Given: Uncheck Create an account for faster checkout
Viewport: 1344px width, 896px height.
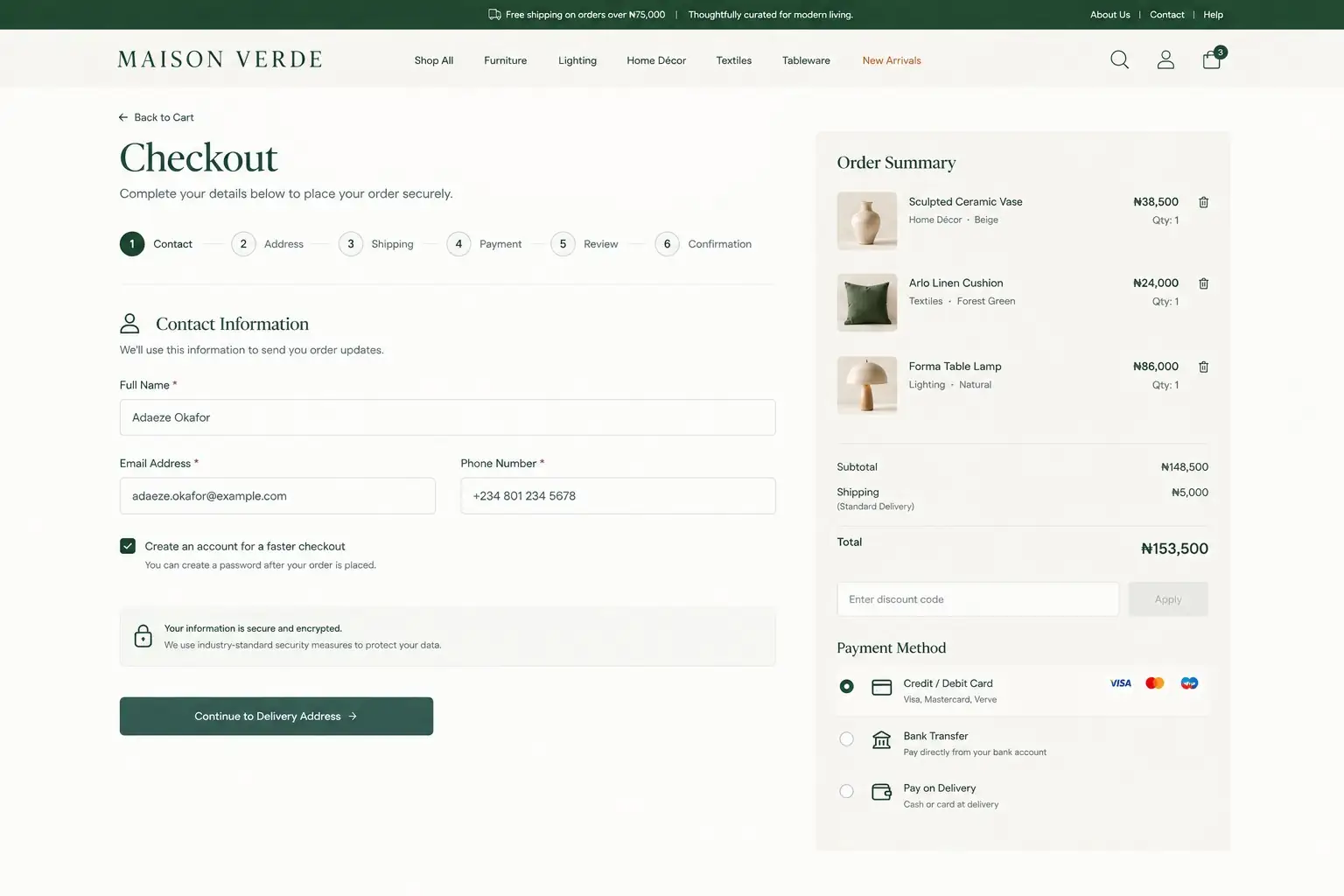Looking at the screenshot, I should (x=128, y=546).
